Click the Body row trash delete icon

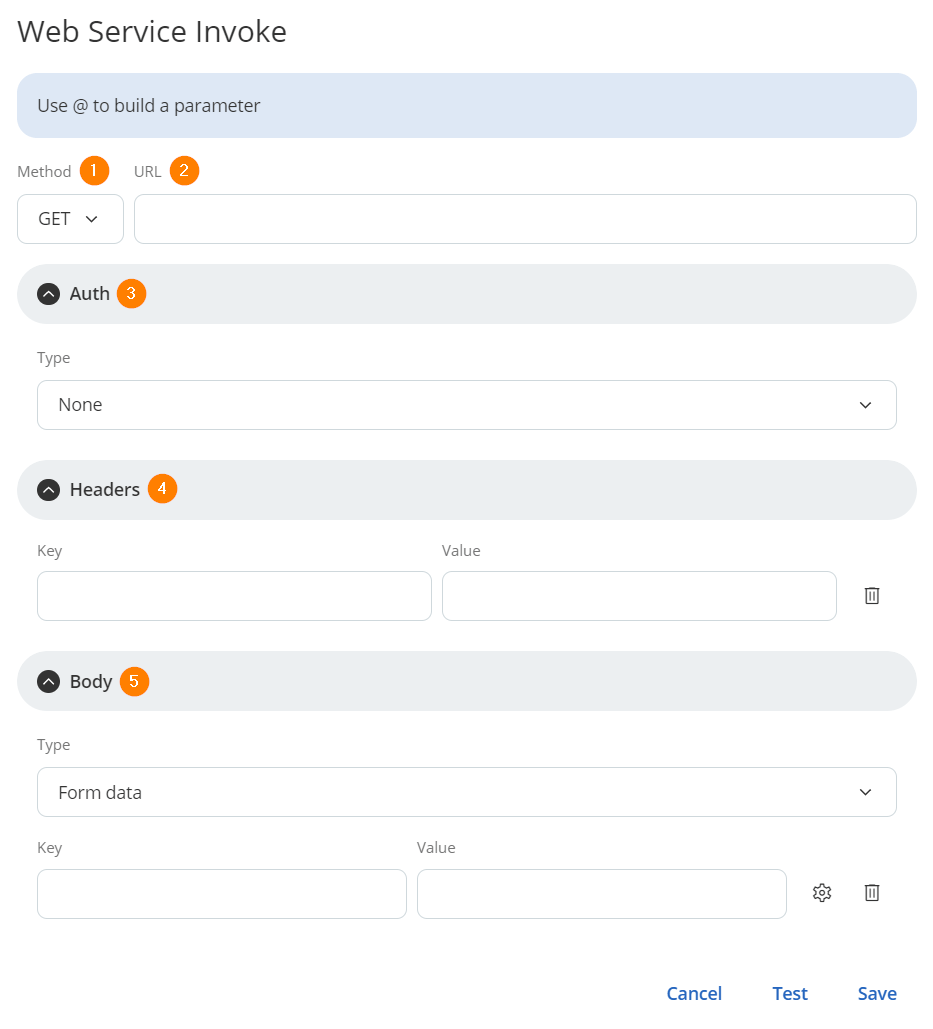[x=872, y=893]
